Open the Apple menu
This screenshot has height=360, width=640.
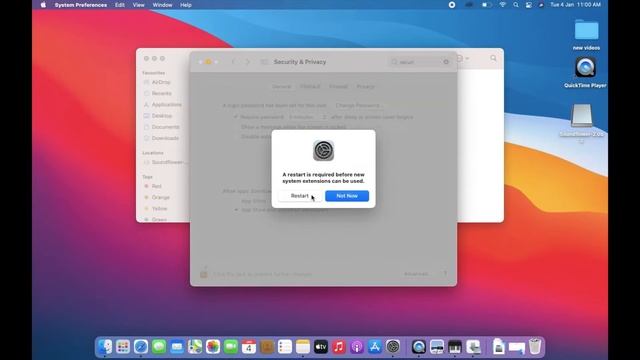tap(43, 5)
